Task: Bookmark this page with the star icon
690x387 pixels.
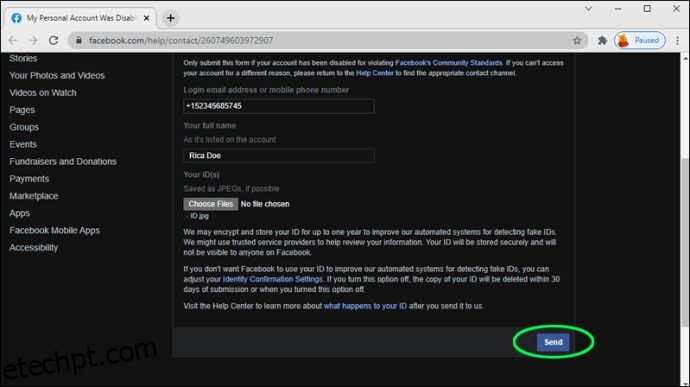Action: point(577,41)
